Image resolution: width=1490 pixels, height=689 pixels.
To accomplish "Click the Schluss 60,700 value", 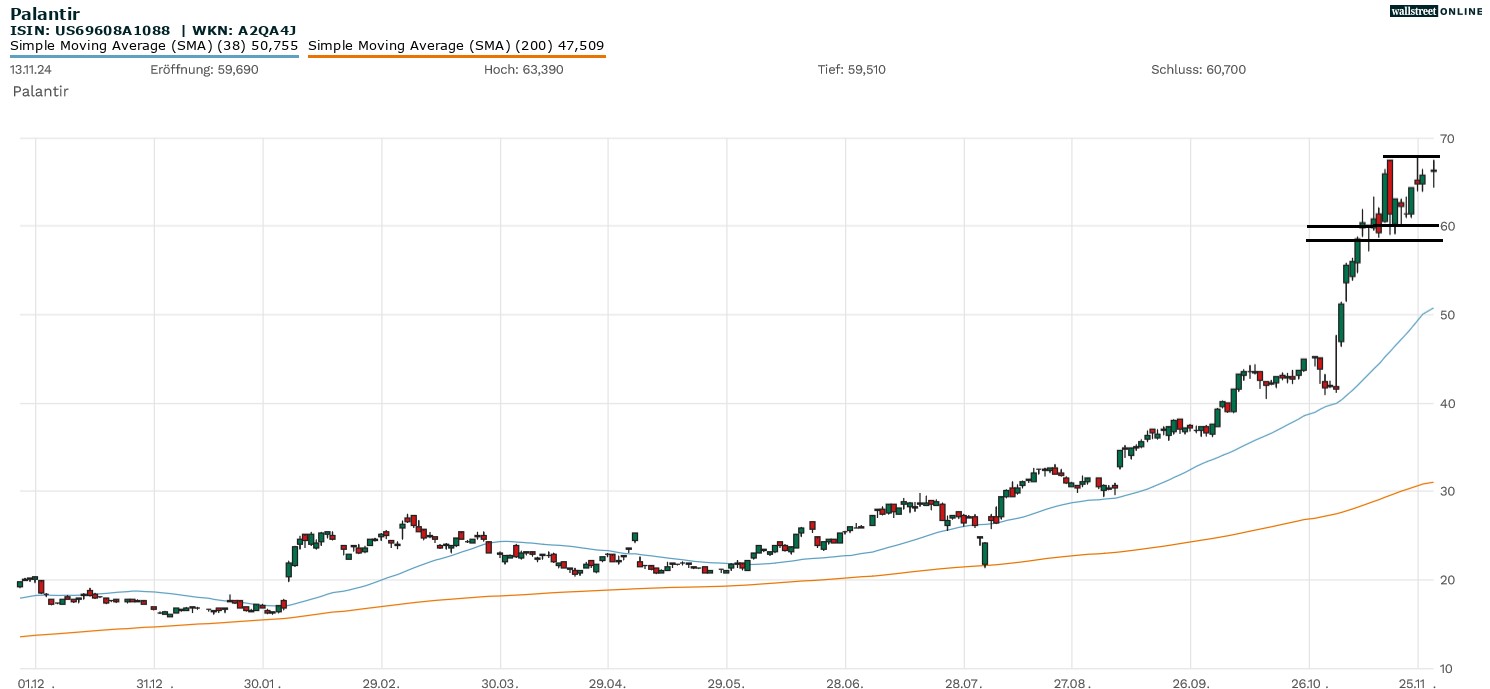I will click(1198, 70).
